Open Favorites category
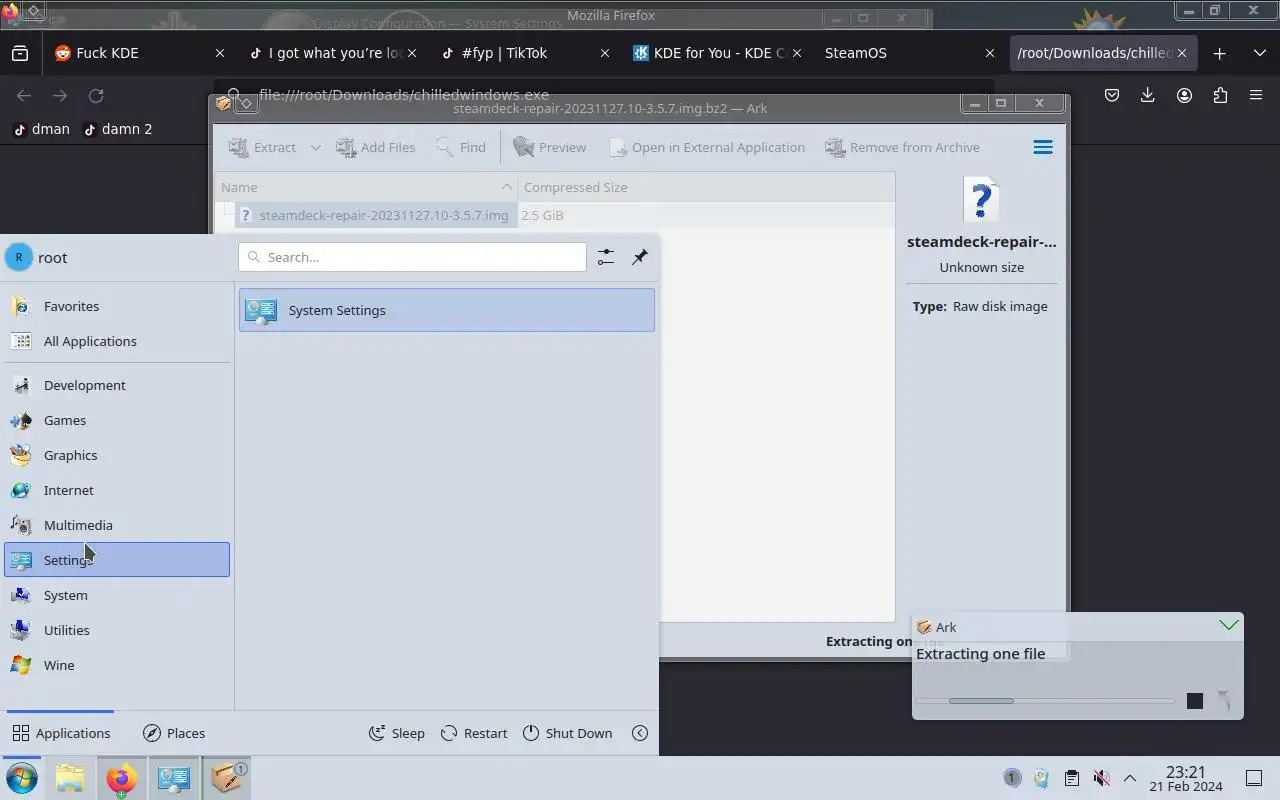 click(117, 306)
